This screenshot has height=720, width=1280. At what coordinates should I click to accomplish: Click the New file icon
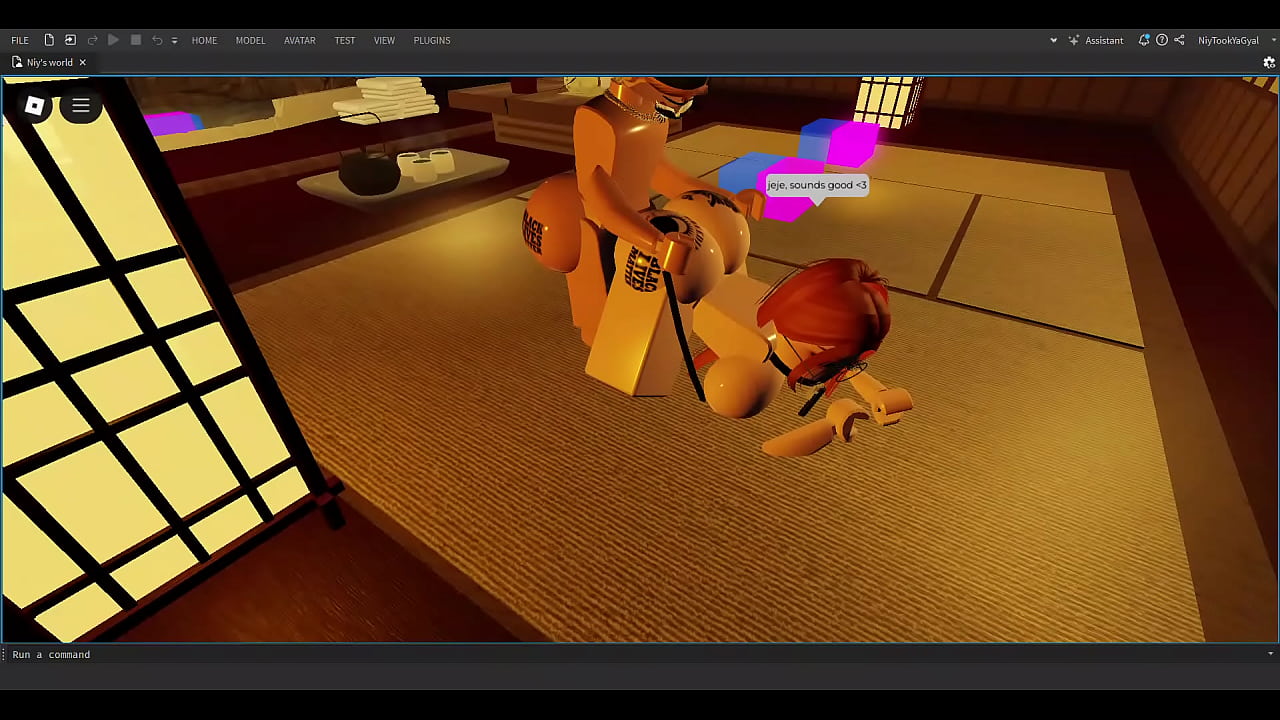click(x=49, y=40)
